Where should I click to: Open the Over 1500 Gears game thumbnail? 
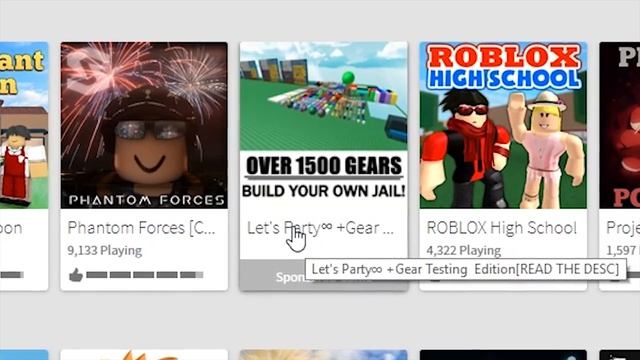click(323, 125)
